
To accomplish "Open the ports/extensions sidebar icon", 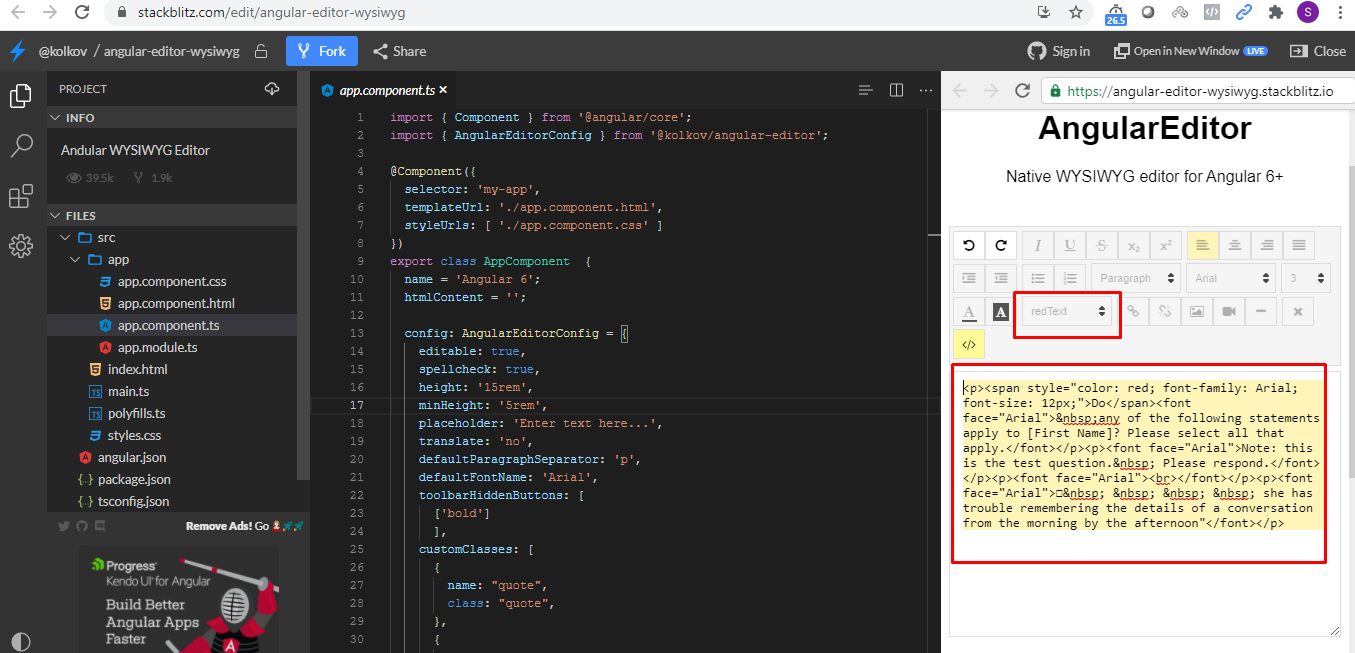I will [x=21, y=196].
